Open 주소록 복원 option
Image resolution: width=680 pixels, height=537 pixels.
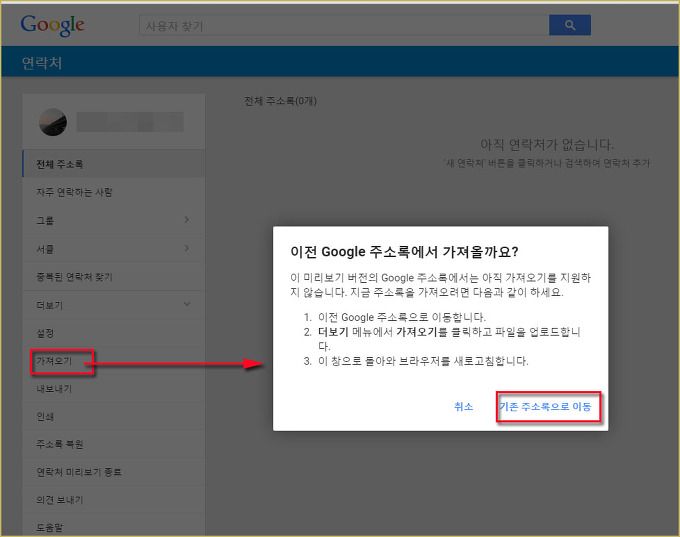(x=114, y=444)
